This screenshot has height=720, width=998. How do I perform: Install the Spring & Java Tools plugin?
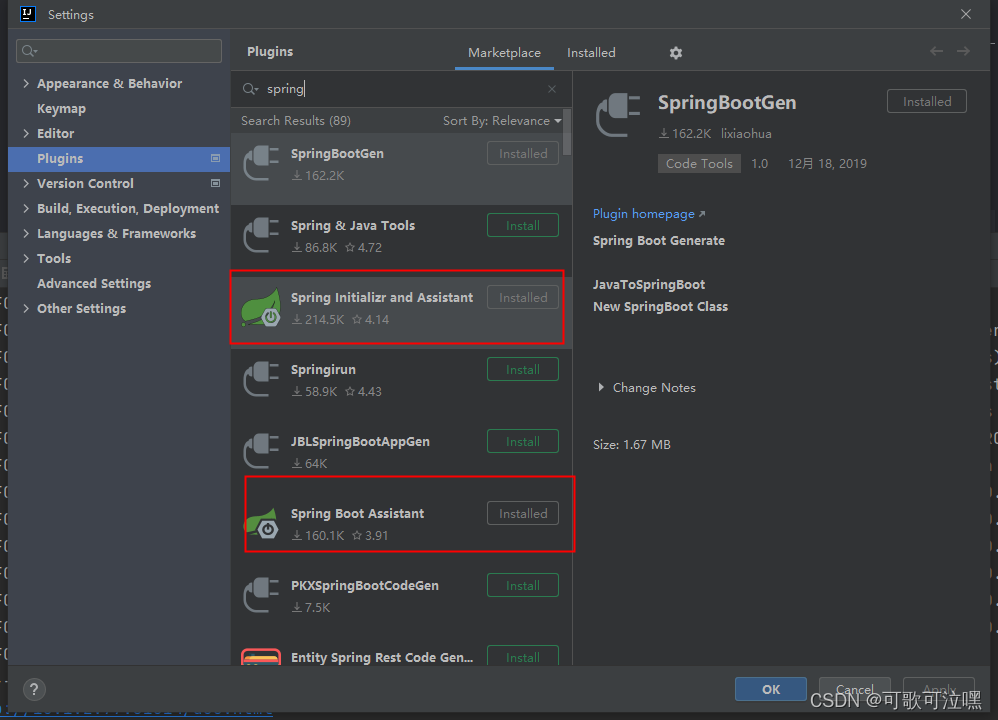pos(523,225)
